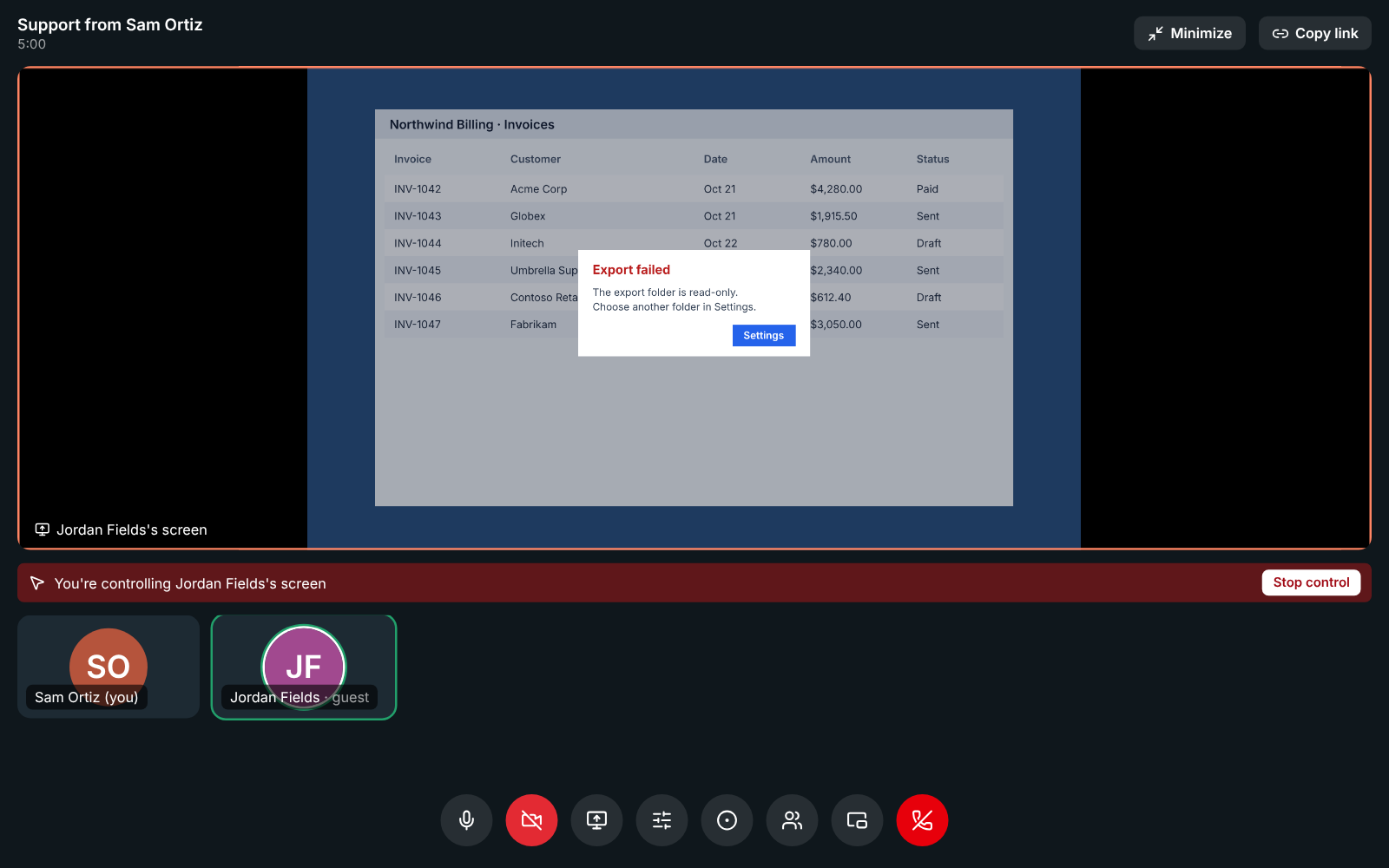Click Stop control button
The image size is (1389, 868).
1311,582
